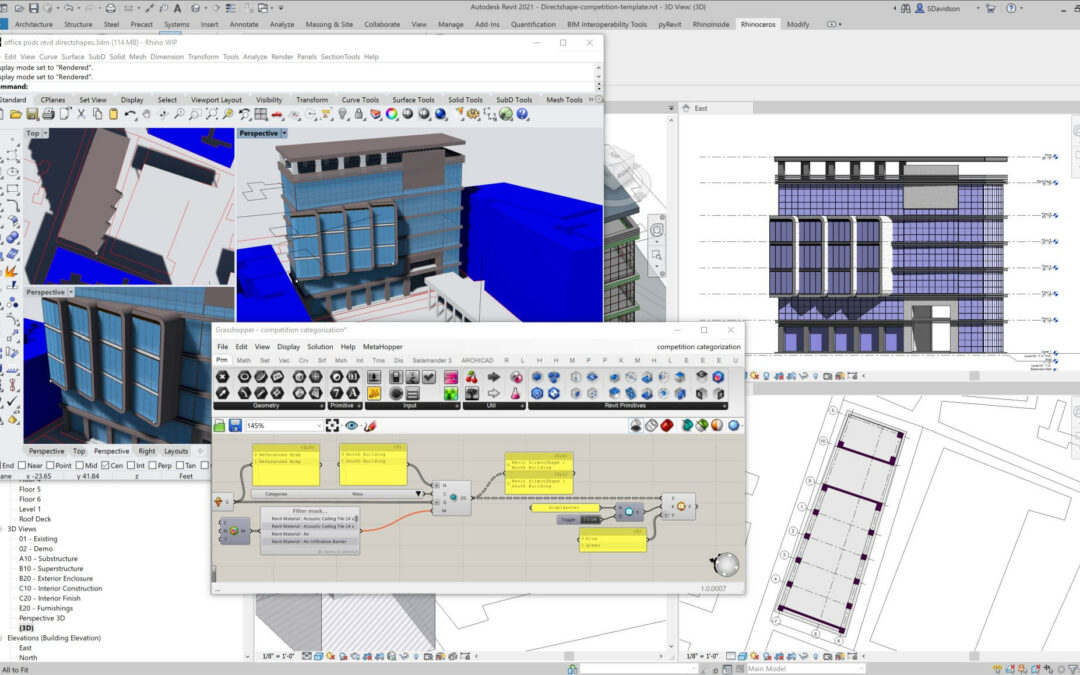Click the lock icon in Rhino toolbar
The image size is (1080, 675).
359,114
